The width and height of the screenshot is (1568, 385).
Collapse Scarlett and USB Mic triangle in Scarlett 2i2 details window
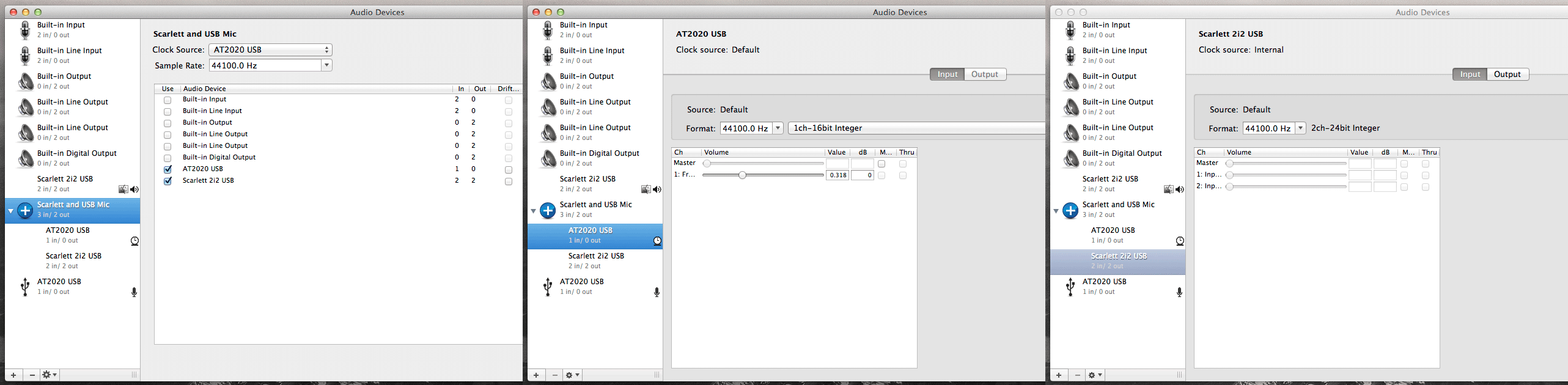pyautogui.click(x=1056, y=211)
